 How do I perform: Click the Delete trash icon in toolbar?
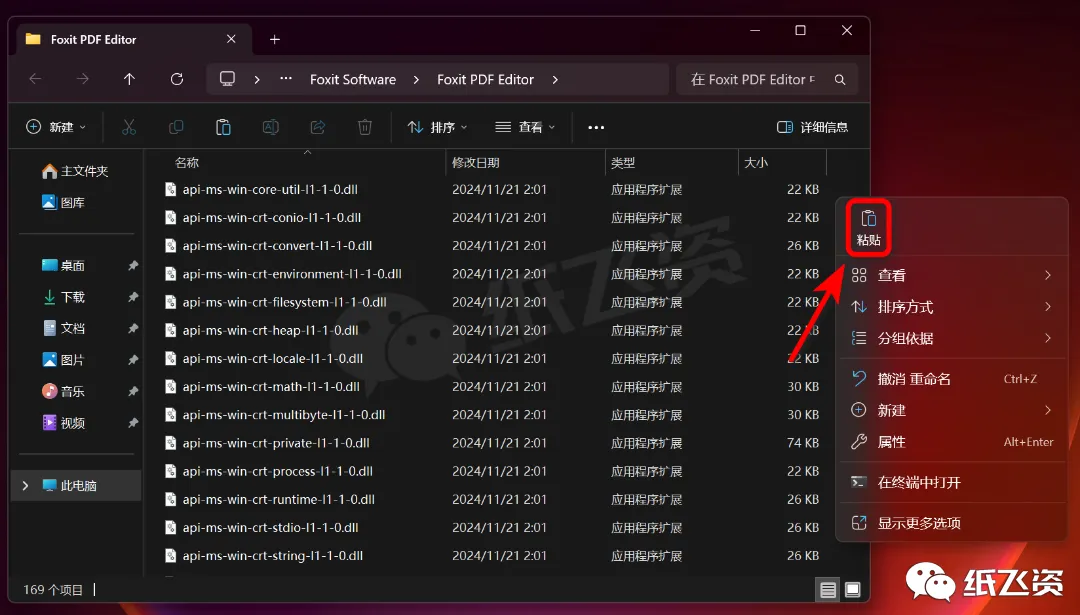tap(365, 127)
